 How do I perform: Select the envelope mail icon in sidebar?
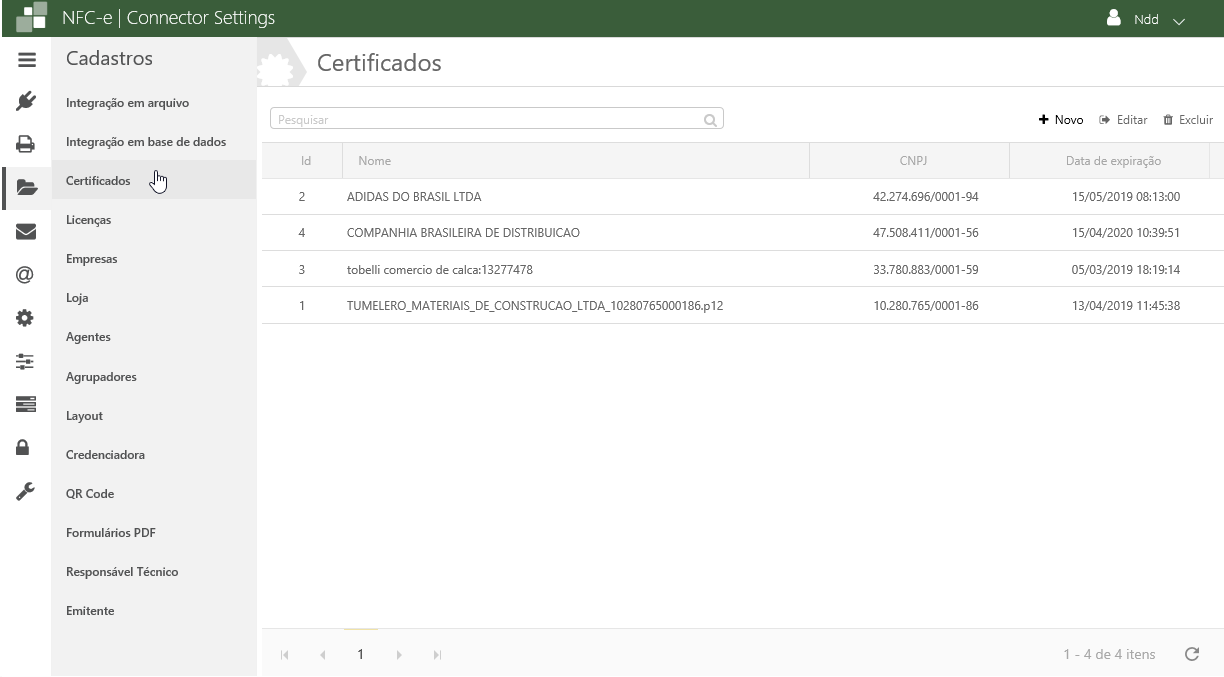click(x=26, y=232)
